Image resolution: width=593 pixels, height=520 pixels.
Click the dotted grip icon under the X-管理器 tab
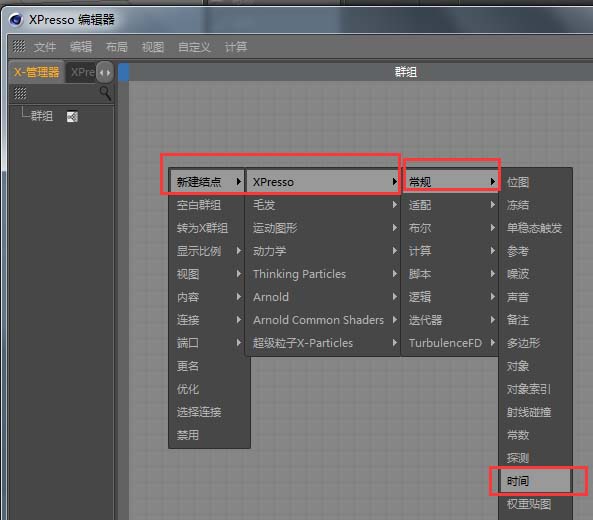click(20, 93)
